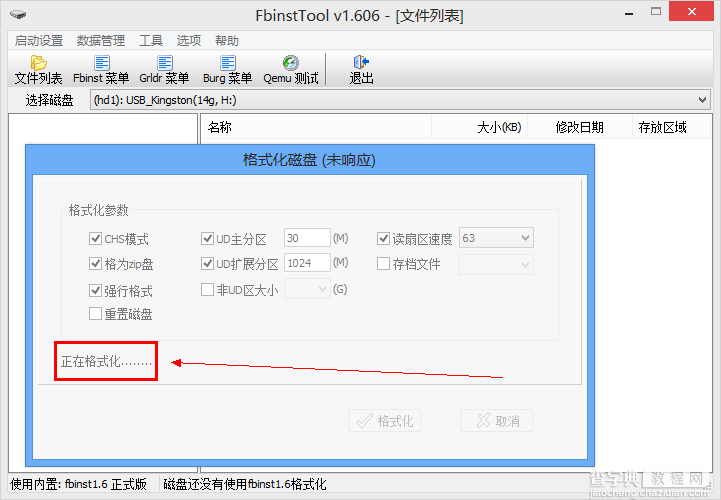
Task: Click the 正在格式化 status text
Action: pos(106,362)
